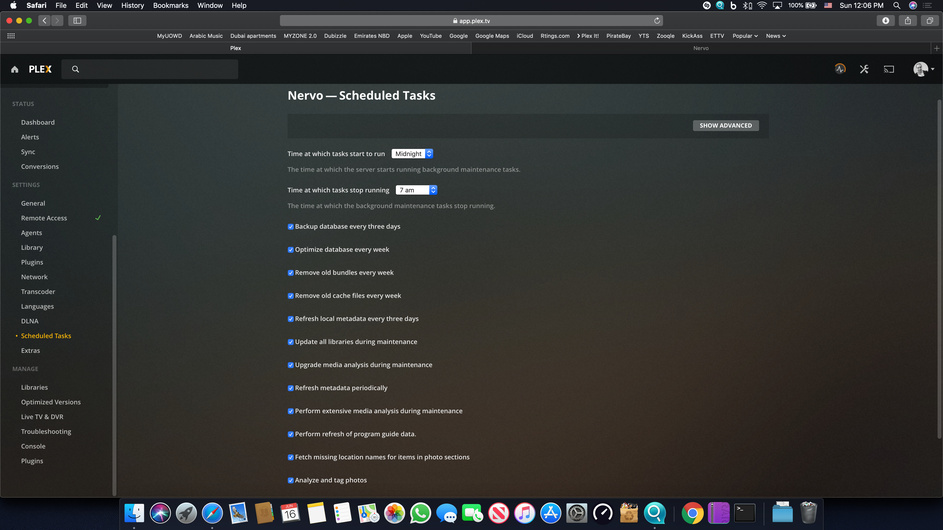Click the sidebar vertical scrollbar

tap(114, 364)
